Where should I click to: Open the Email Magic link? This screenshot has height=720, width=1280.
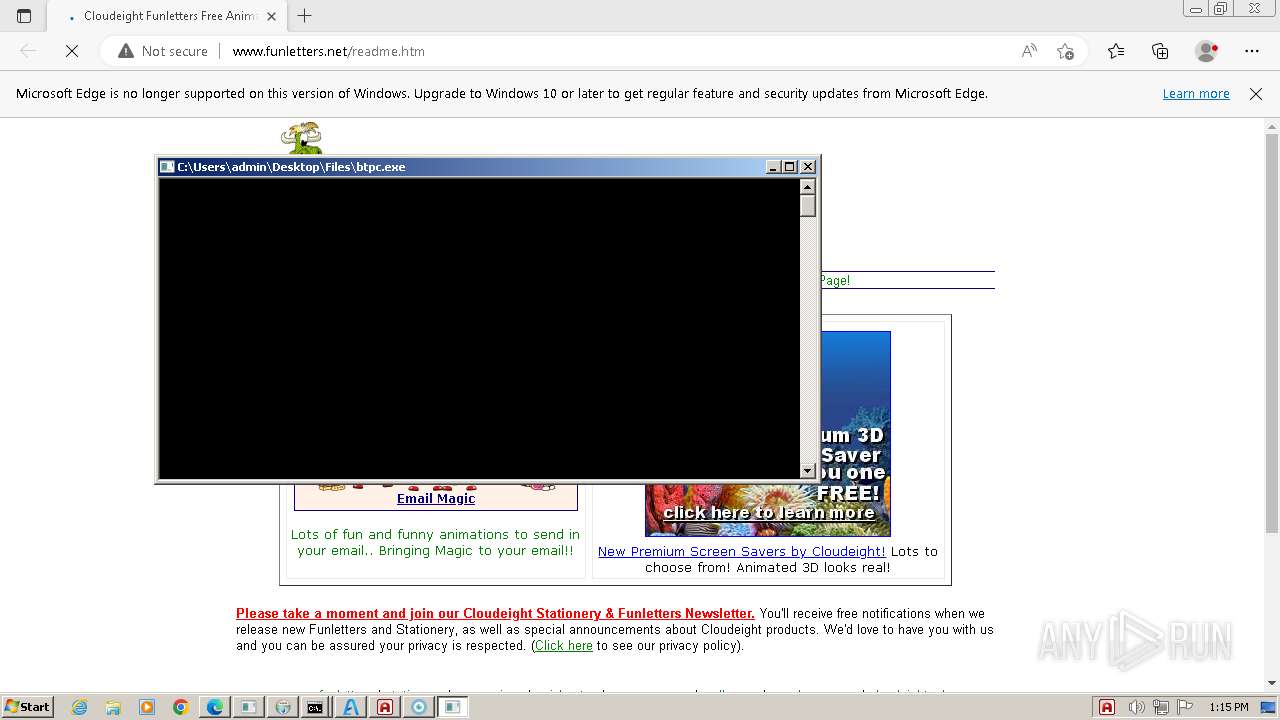point(436,498)
